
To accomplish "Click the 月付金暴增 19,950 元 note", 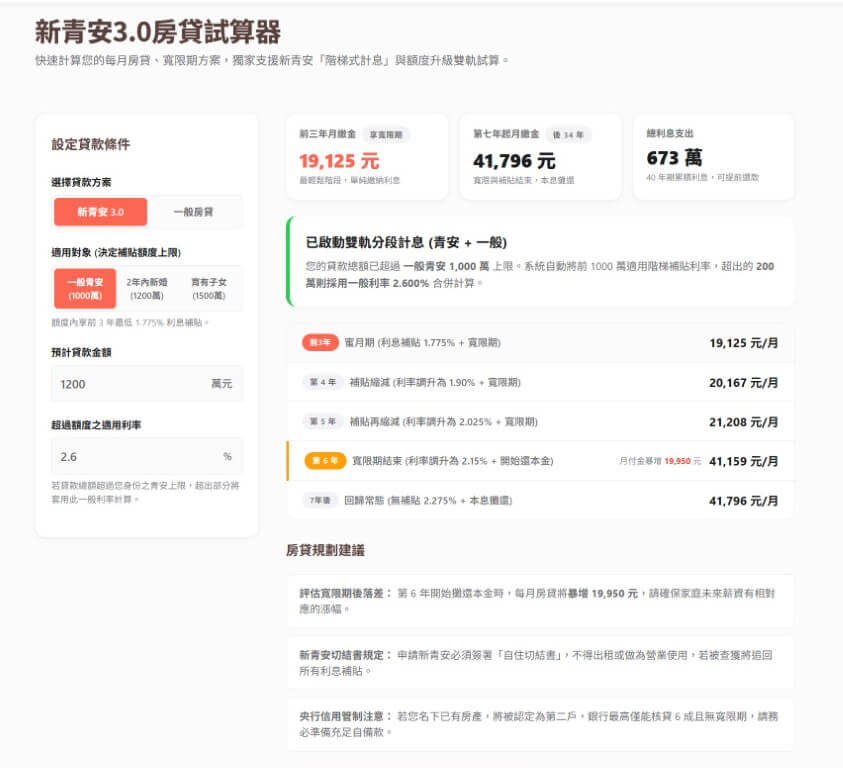I will pyautogui.click(x=660, y=461).
